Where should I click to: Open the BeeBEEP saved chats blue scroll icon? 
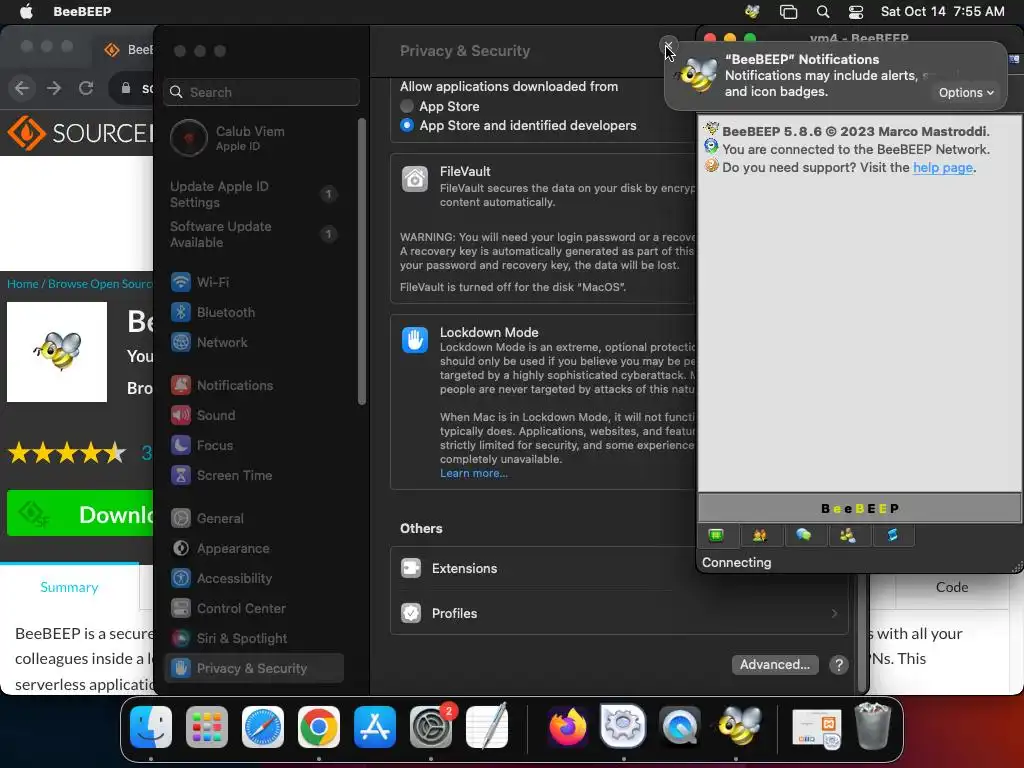892,536
